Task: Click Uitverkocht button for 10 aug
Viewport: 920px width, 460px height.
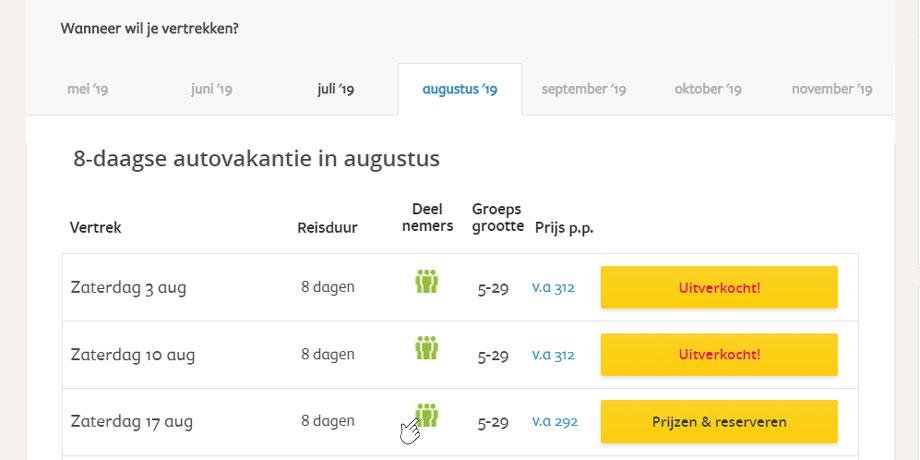Action: [719, 354]
